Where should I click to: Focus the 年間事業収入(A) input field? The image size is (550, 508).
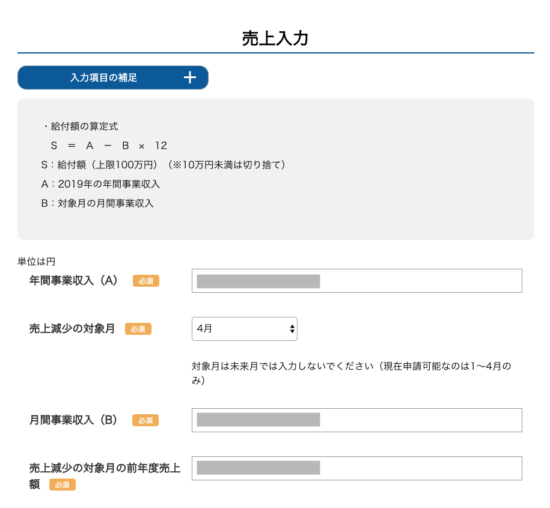tap(357, 281)
